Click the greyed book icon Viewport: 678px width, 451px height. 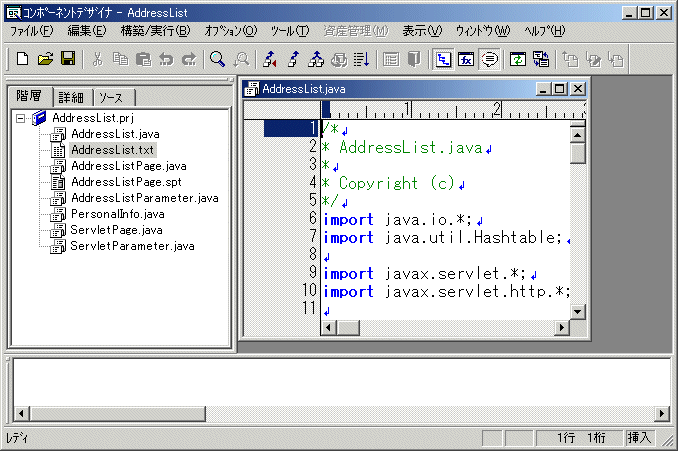pyautogui.click(x=414, y=59)
